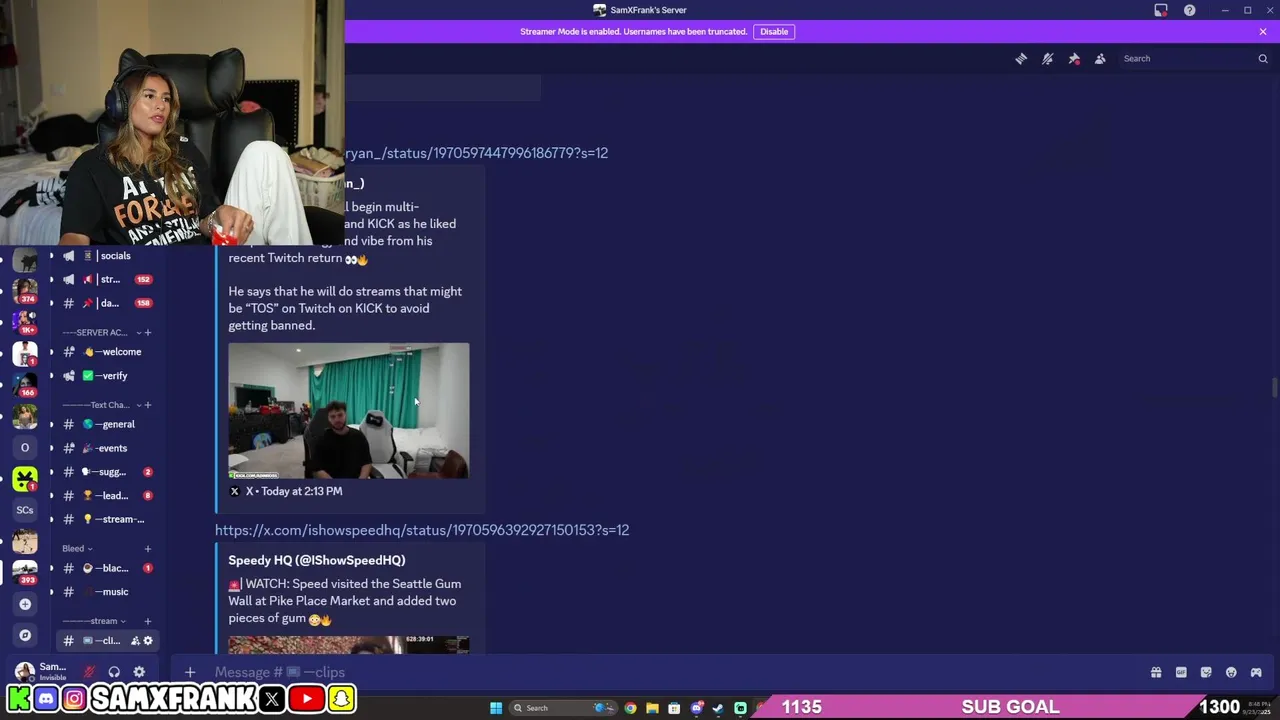The image size is (1280, 720).
Task: Open the Help icon
Action: [1189, 10]
